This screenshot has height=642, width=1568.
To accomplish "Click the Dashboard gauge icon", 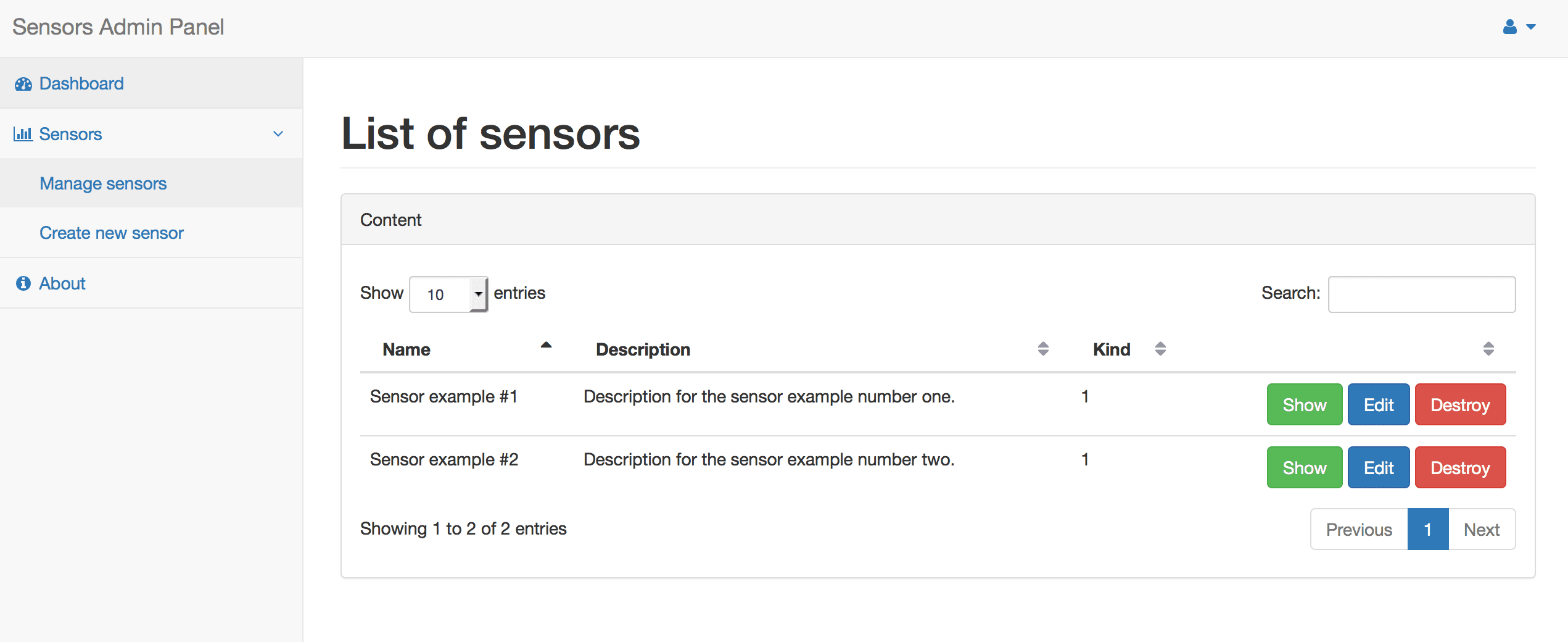I will point(23,83).
